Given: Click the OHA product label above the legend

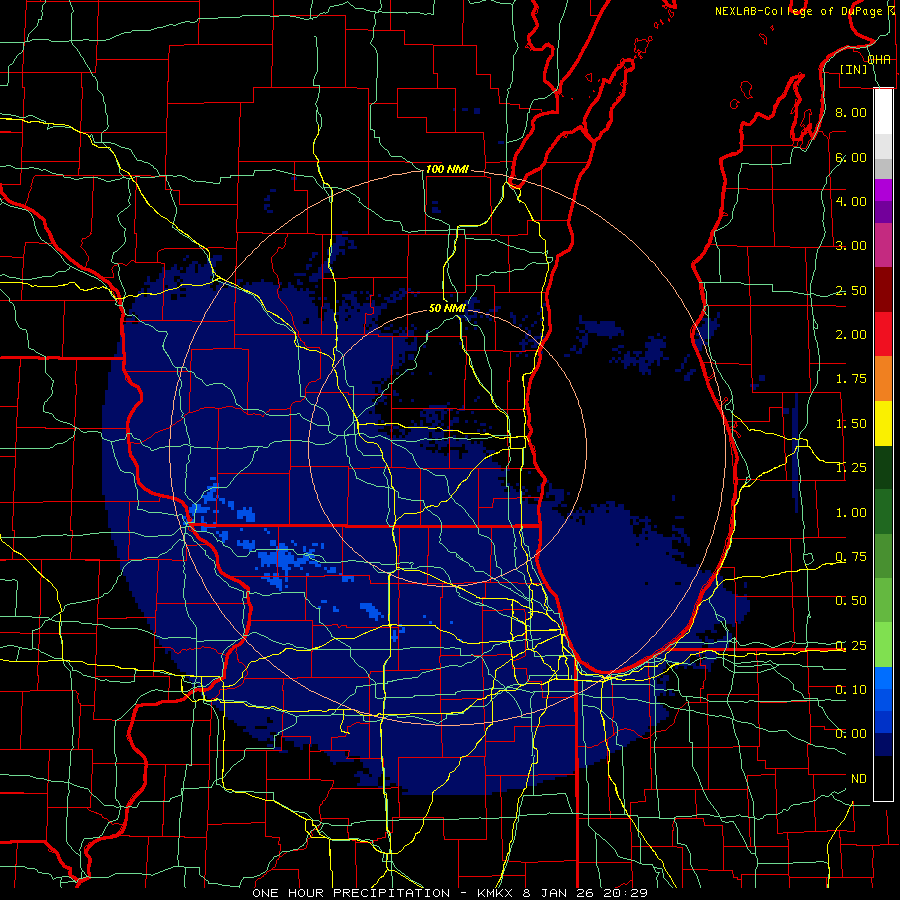Looking at the screenshot, I should [x=879, y=60].
